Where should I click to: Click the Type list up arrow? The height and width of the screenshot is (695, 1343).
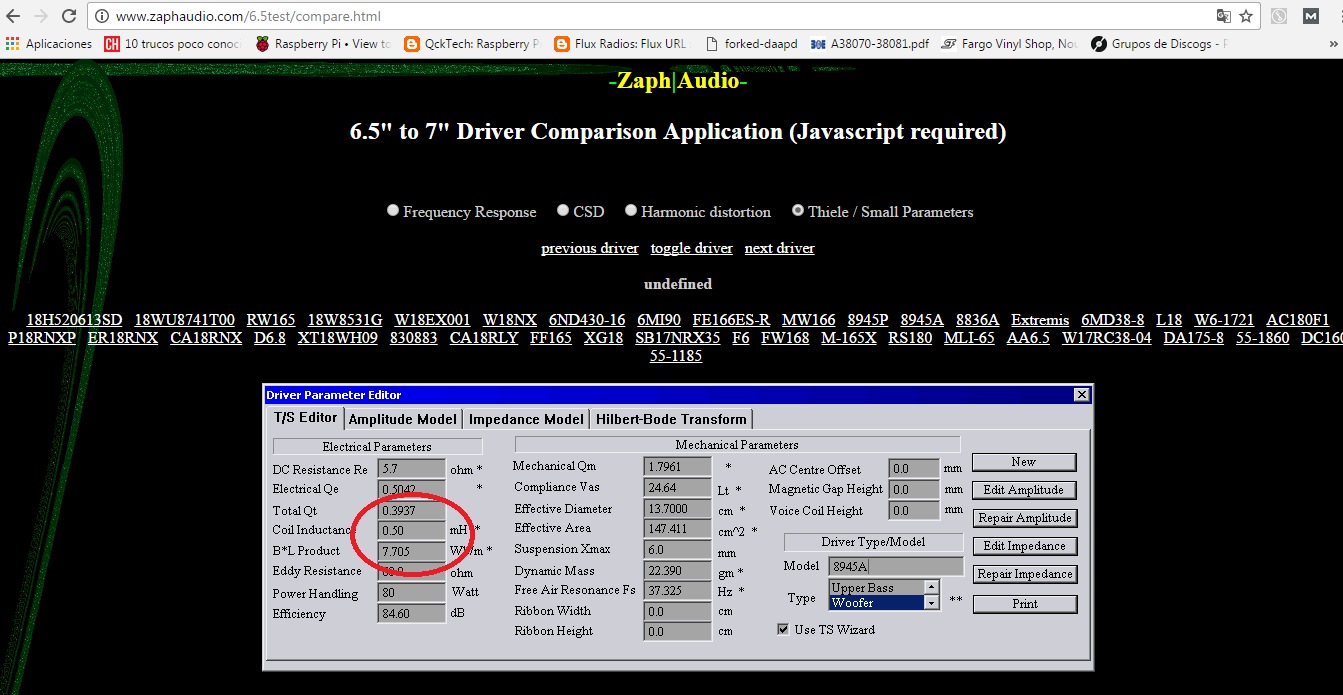[x=932, y=588]
